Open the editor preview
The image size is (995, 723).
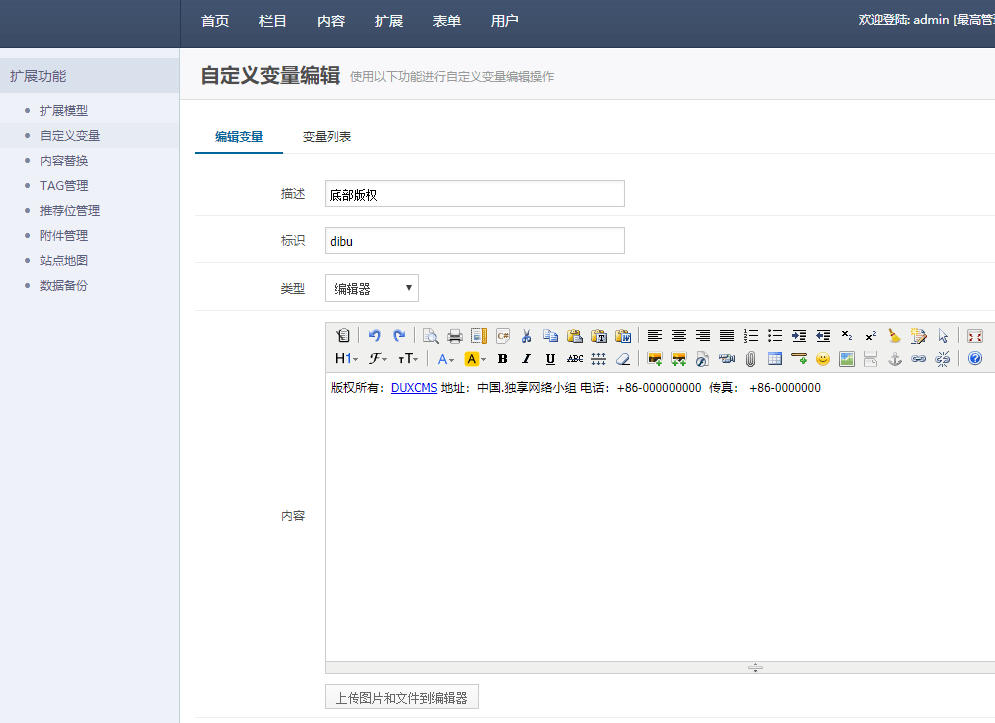(430, 335)
